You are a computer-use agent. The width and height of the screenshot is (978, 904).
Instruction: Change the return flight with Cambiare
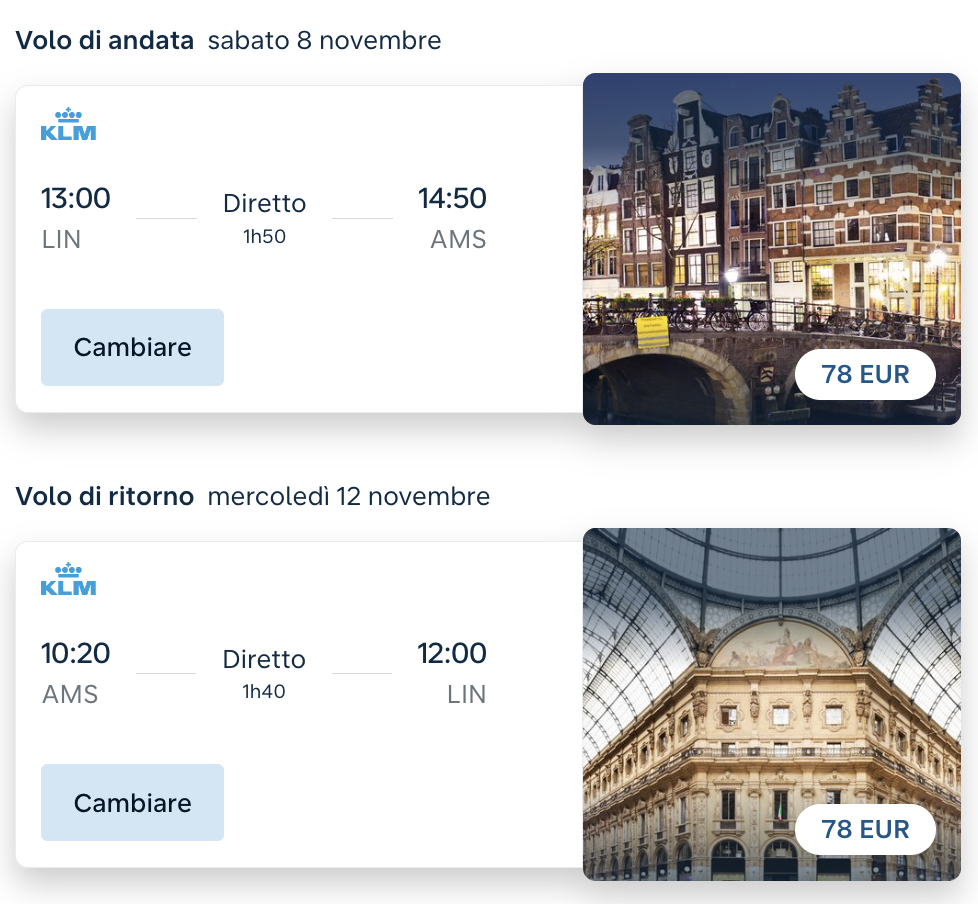point(132,802)
